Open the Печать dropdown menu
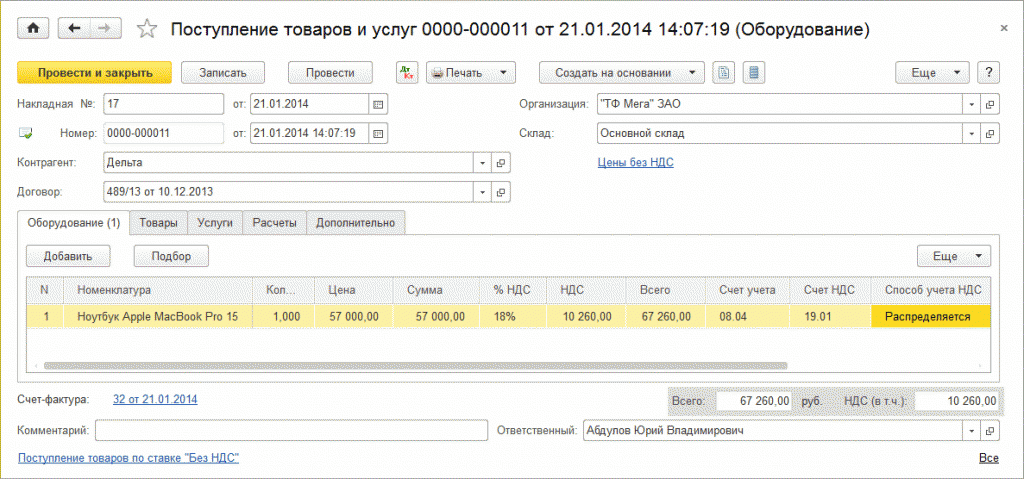This screenshot has width=1024, height=479. pos(471,73)
